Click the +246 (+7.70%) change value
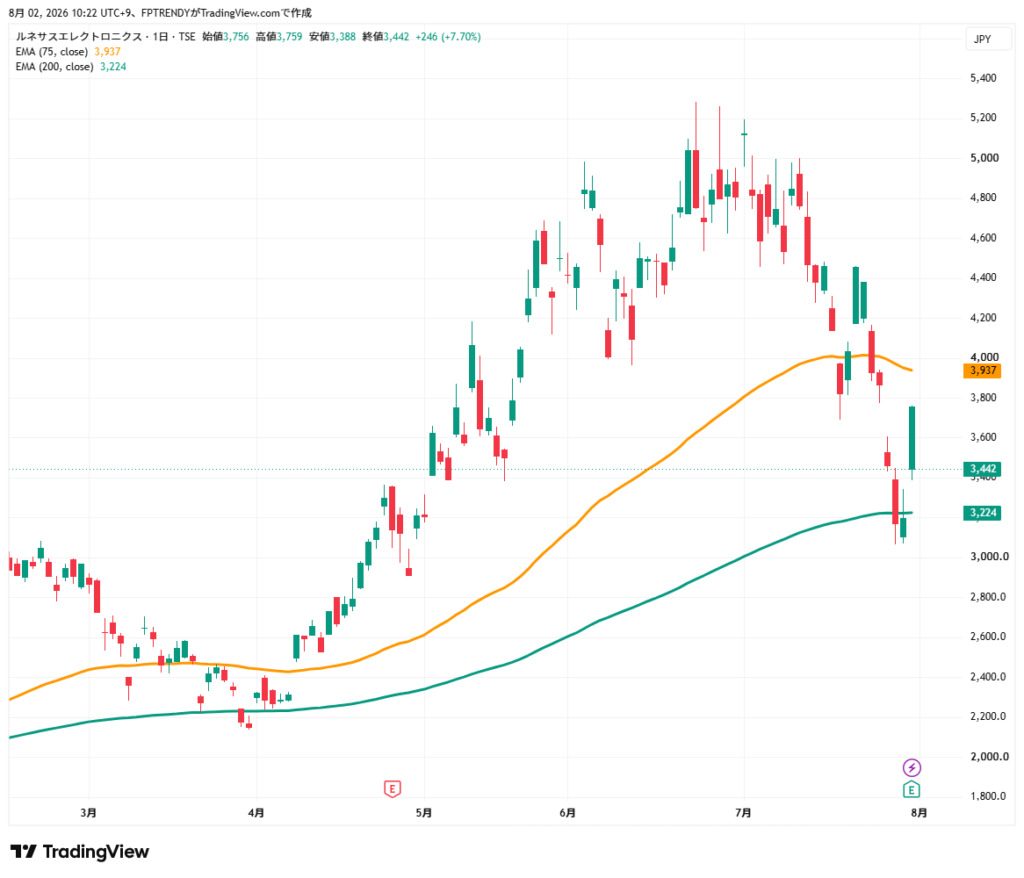This screenshot has width=1024, height=878. (448, 37)
